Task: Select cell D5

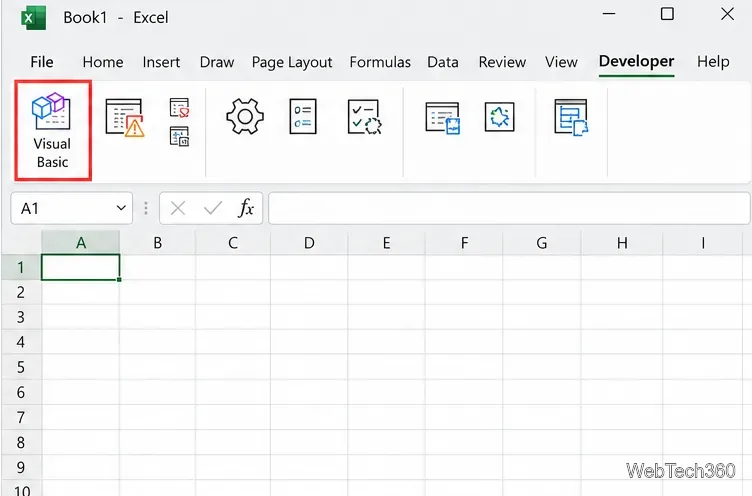Action: coord(309,367)
